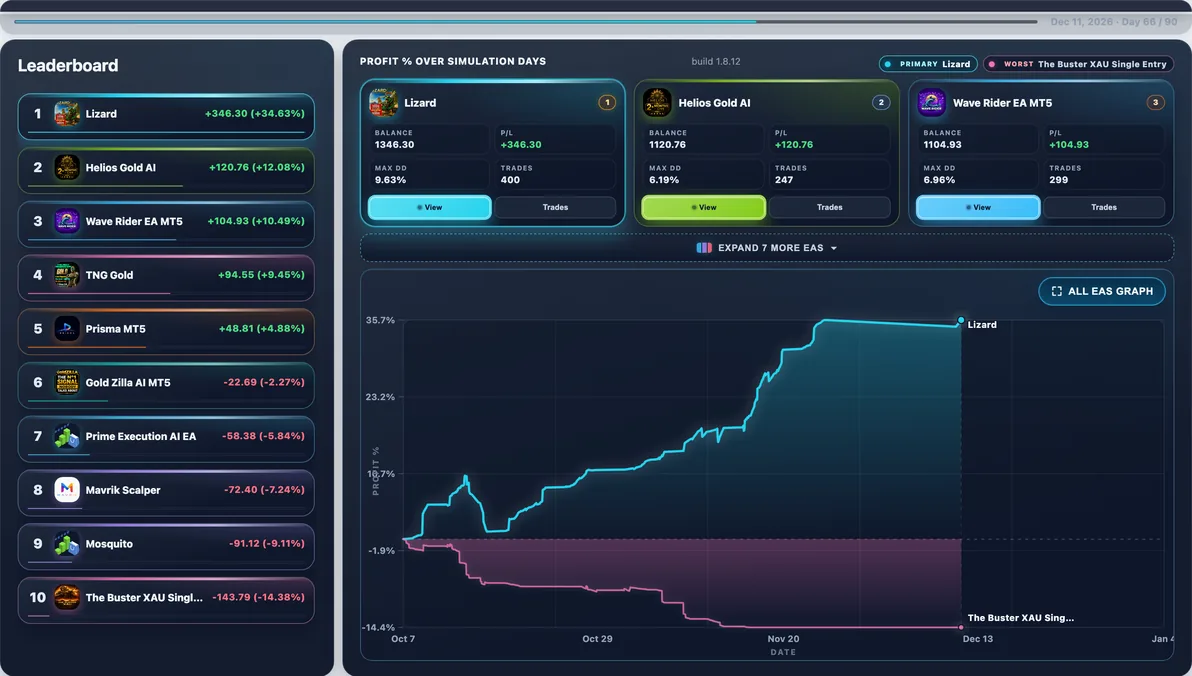Click the Gold Zilla AI MT5 icon
The height and width of the screenshot is (676, 1192).
tap(67, 382)
